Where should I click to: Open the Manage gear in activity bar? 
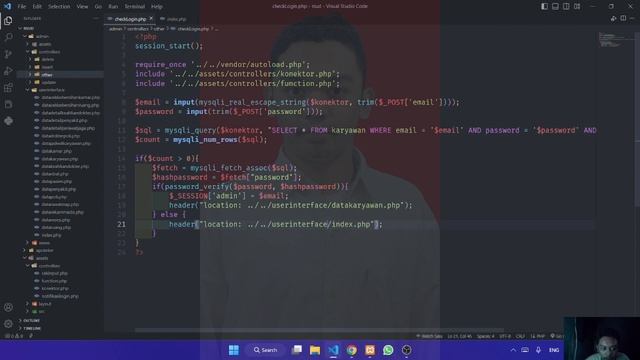(x=8, y=324)
